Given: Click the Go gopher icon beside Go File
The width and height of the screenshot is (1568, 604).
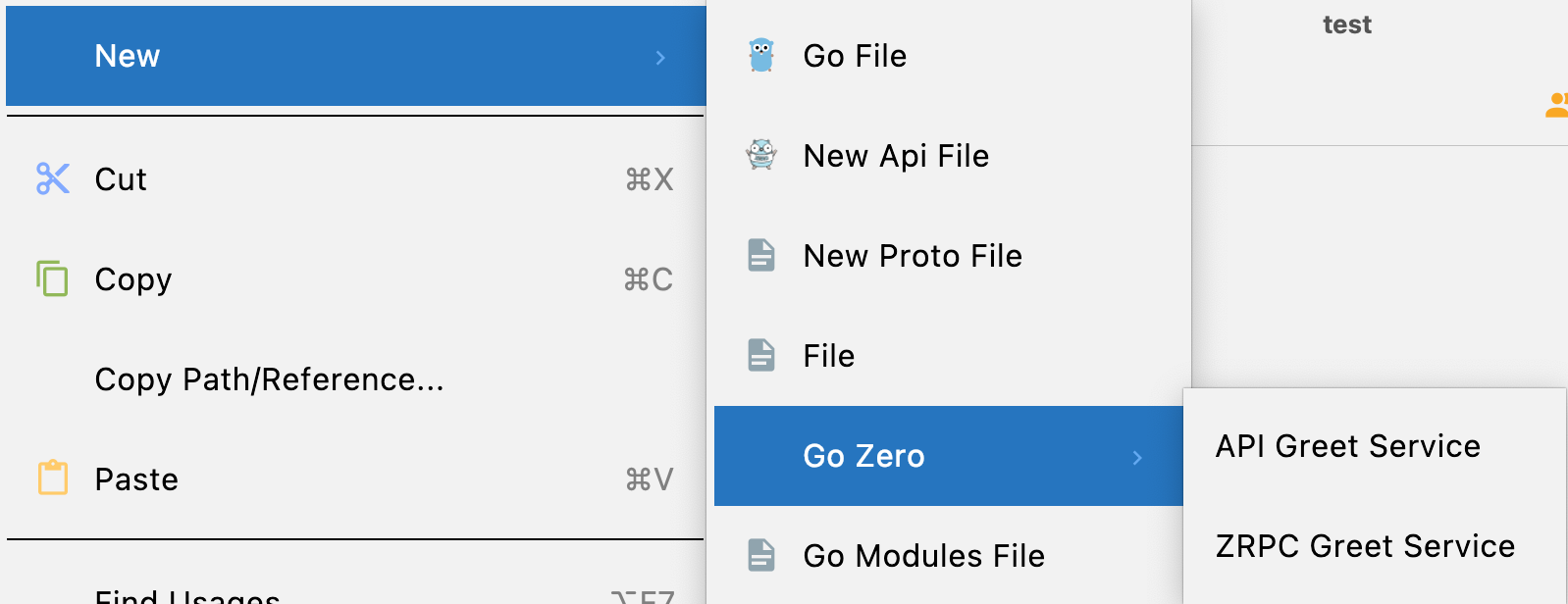Looking at the screenshot, I should [761, 56].
